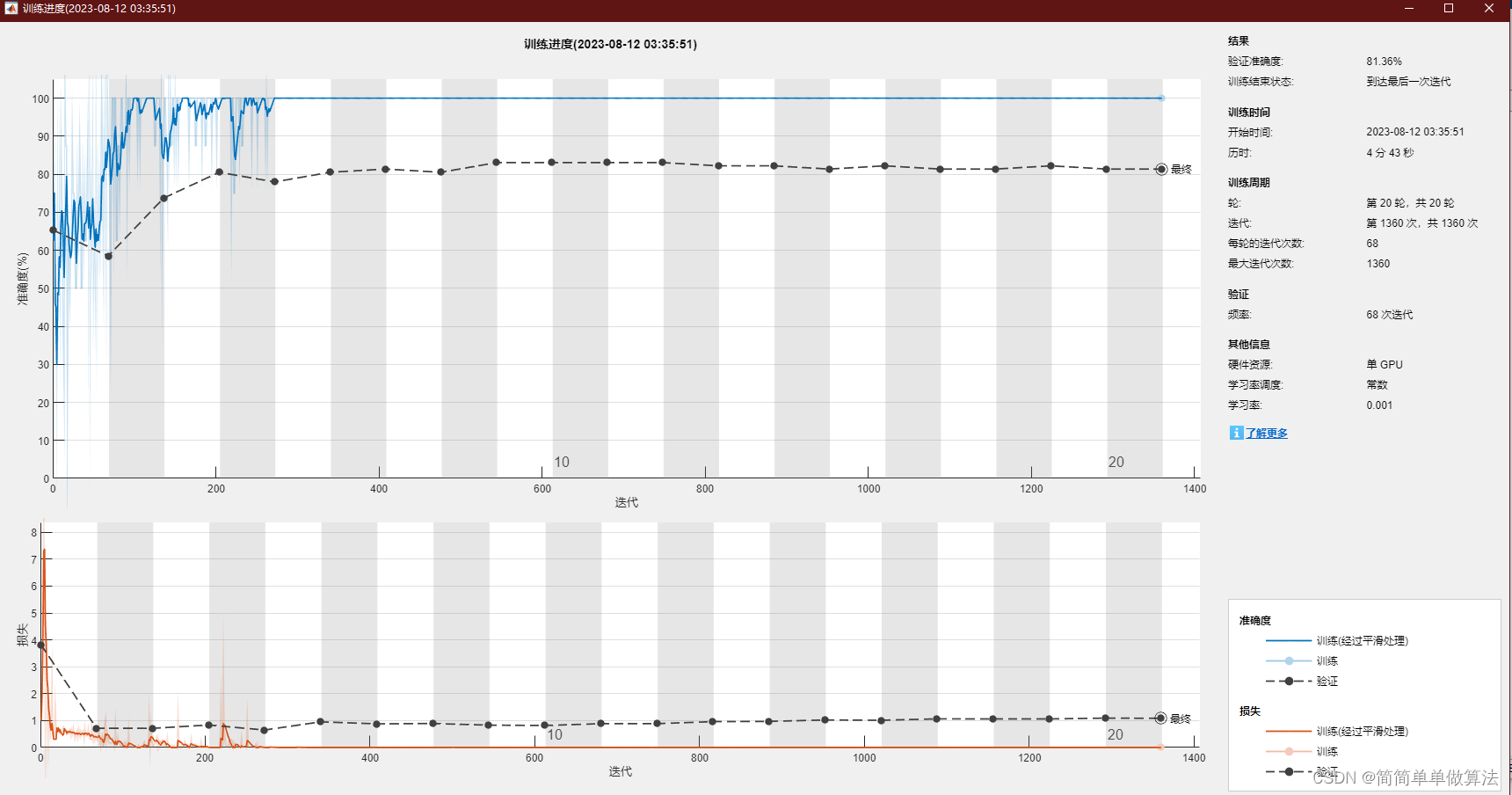Click the 验证准确度: label
Screen dimensions: 1512x795
(x=1255, y=62)
